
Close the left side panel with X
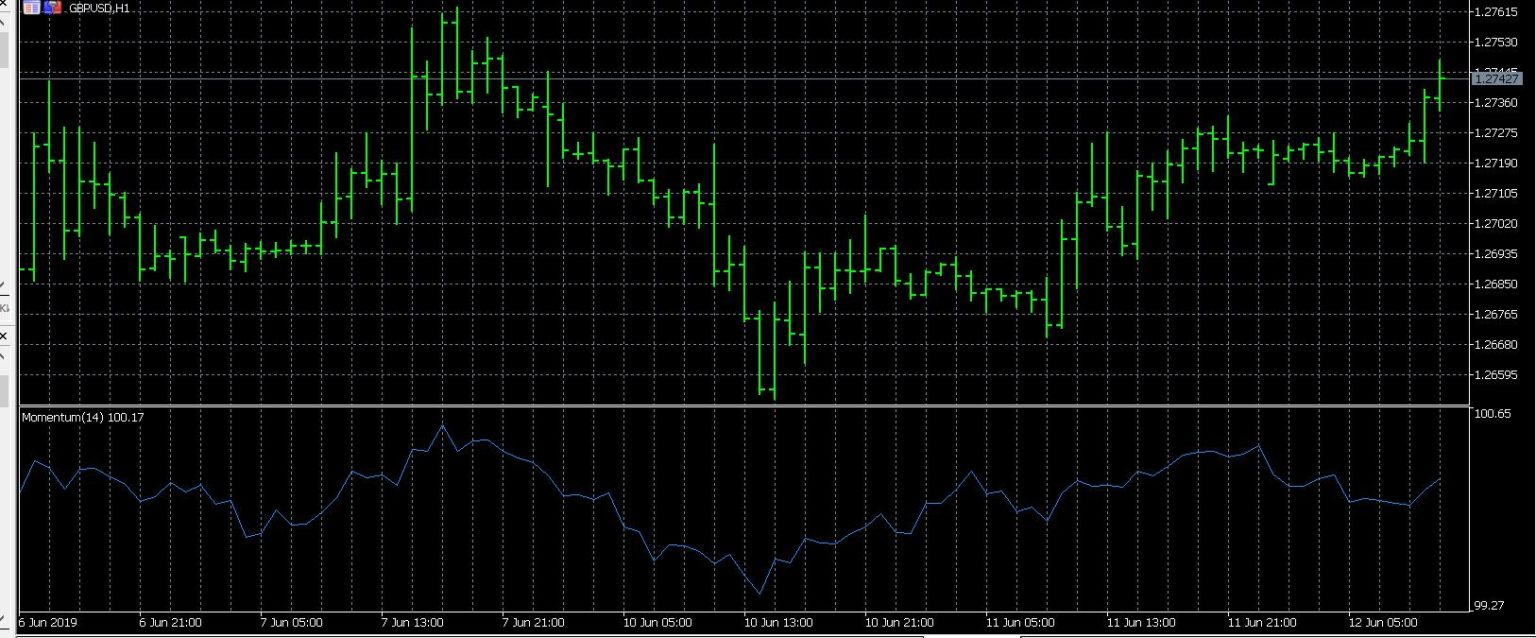3,336
